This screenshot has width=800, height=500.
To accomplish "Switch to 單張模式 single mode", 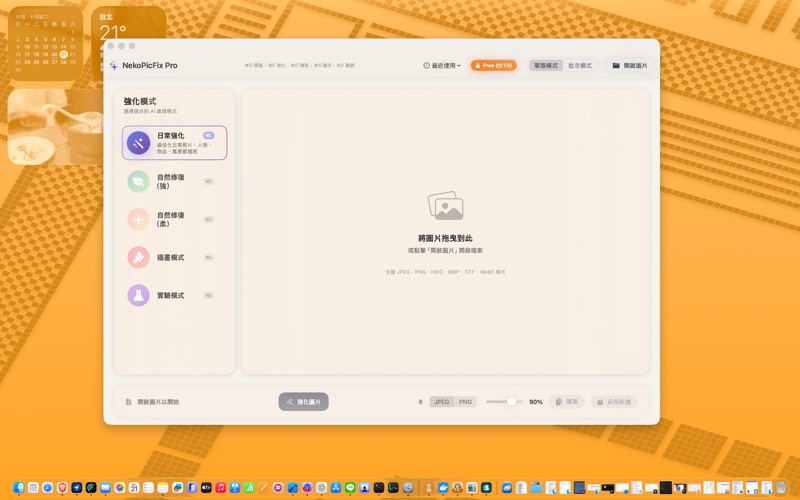I will pyautogui.click(x=546, y=65).
